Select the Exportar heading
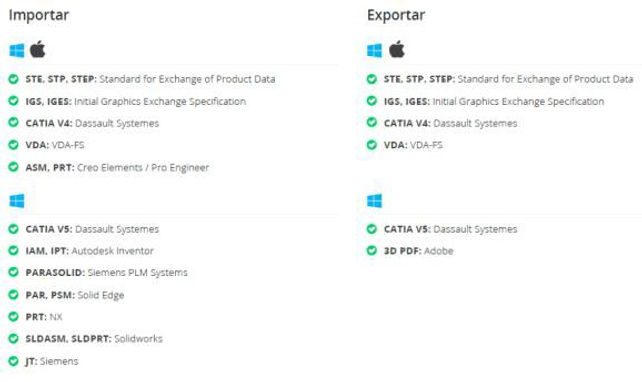642x382 pixels. 396,15
